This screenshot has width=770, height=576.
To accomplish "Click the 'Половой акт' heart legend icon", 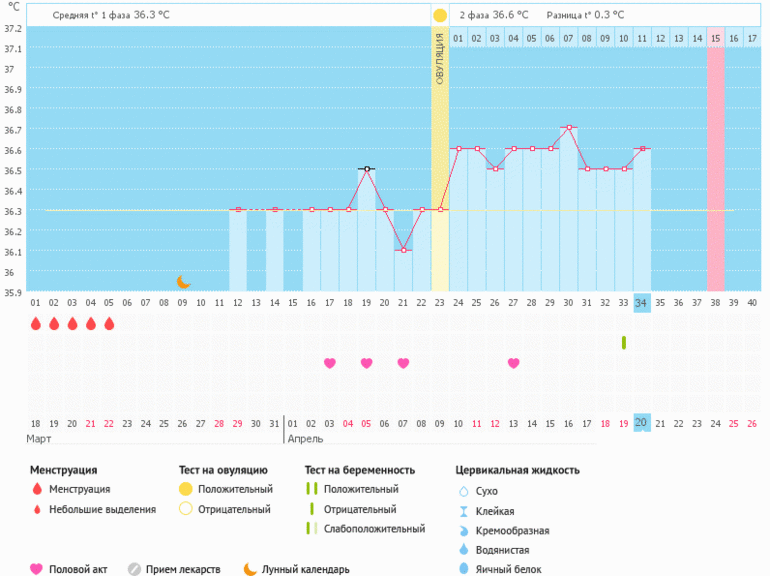I will pos(37,569).
